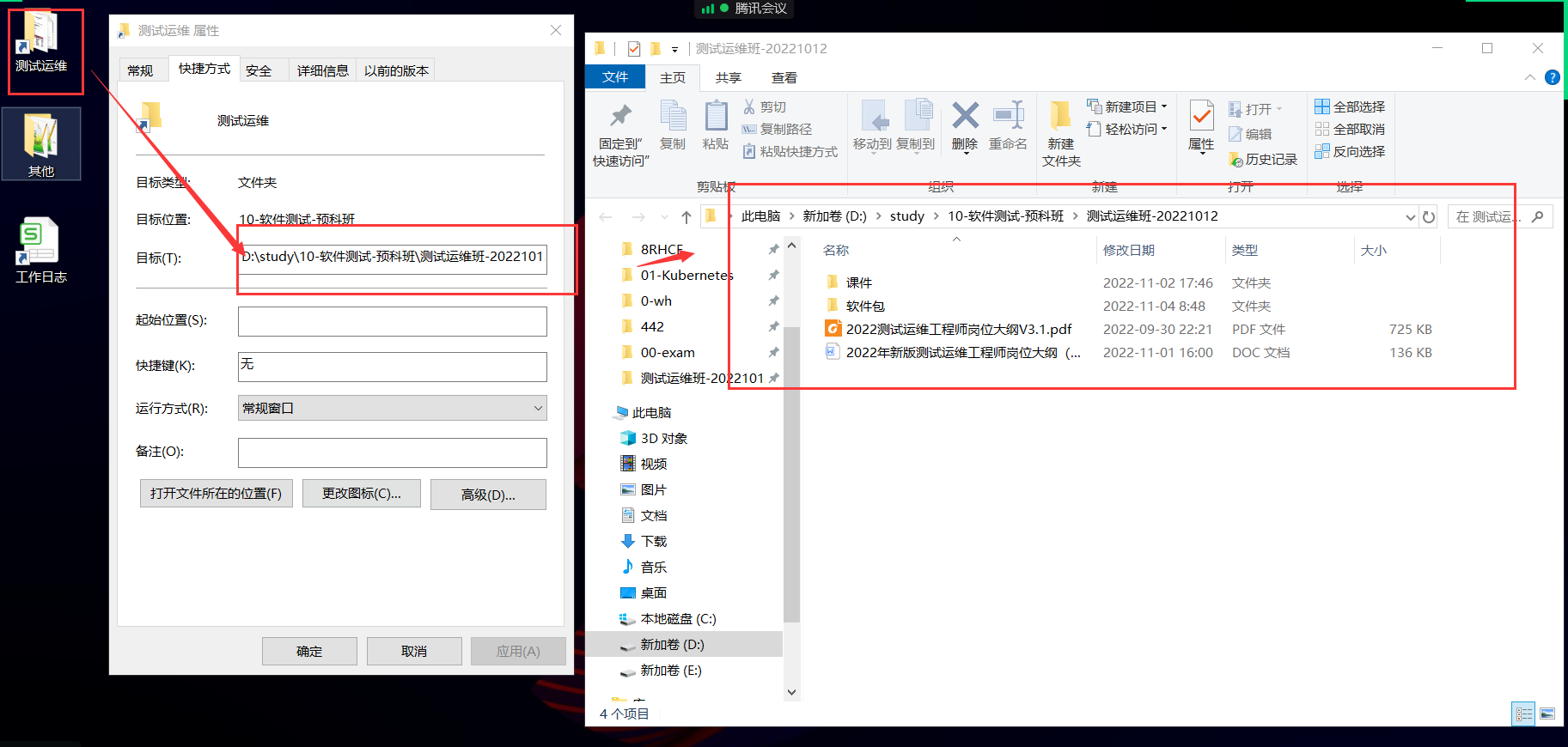Click the 起始位置 input field

393,321
